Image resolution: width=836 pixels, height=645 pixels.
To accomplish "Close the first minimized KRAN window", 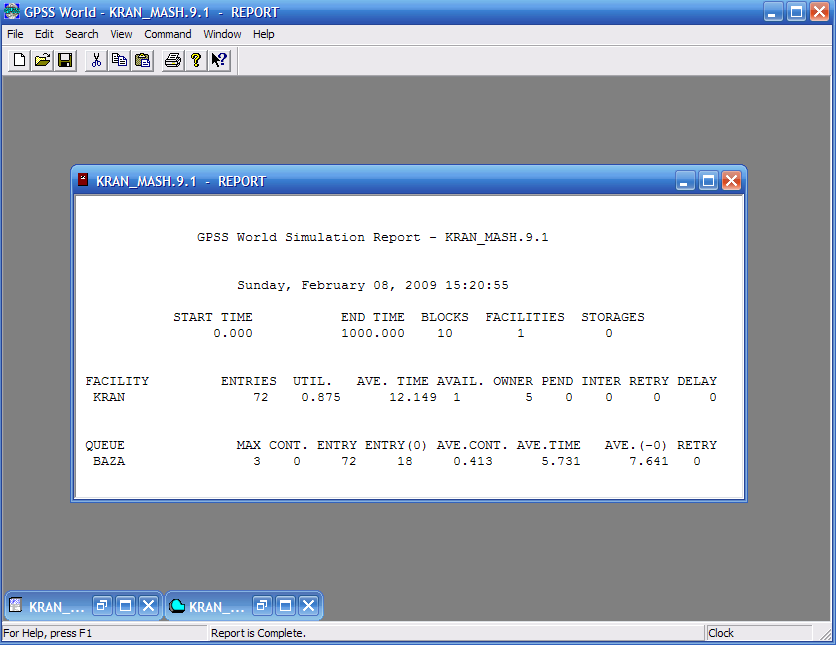I will coord(149,606).
